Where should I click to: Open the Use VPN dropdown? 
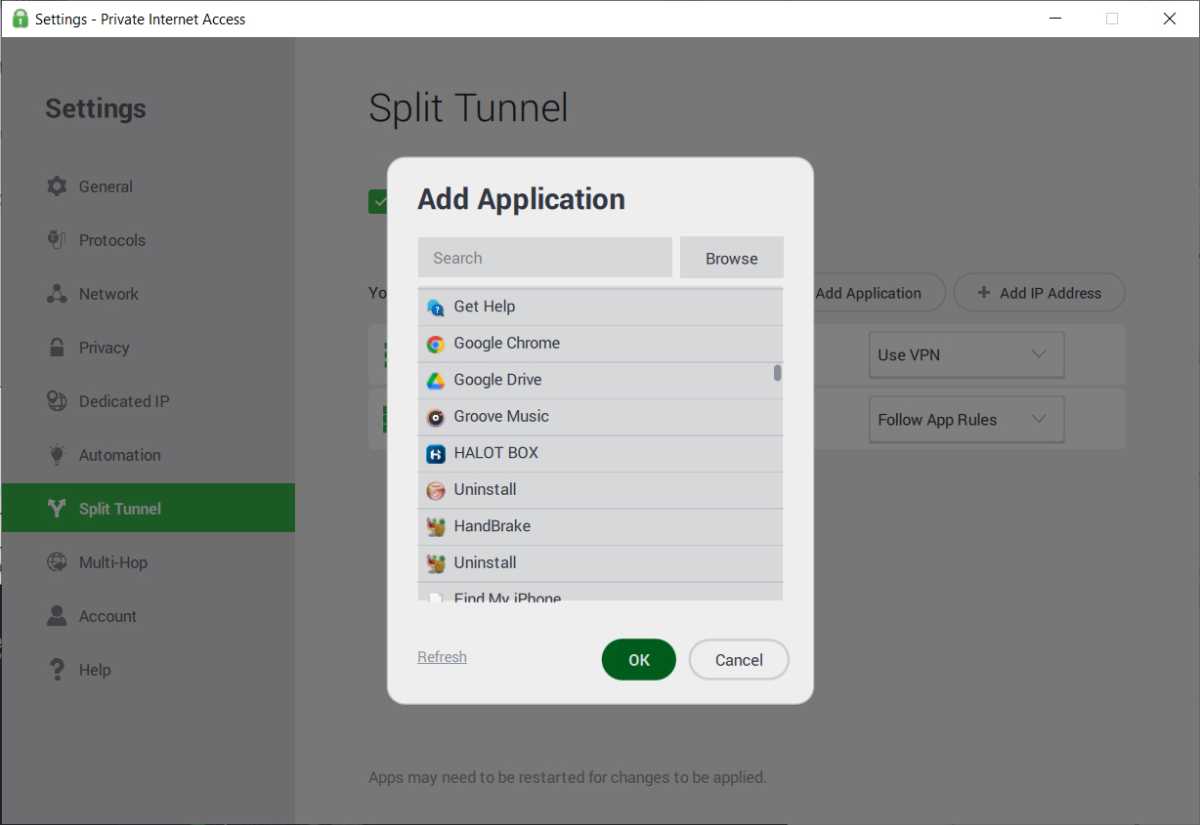click(966, 355)
